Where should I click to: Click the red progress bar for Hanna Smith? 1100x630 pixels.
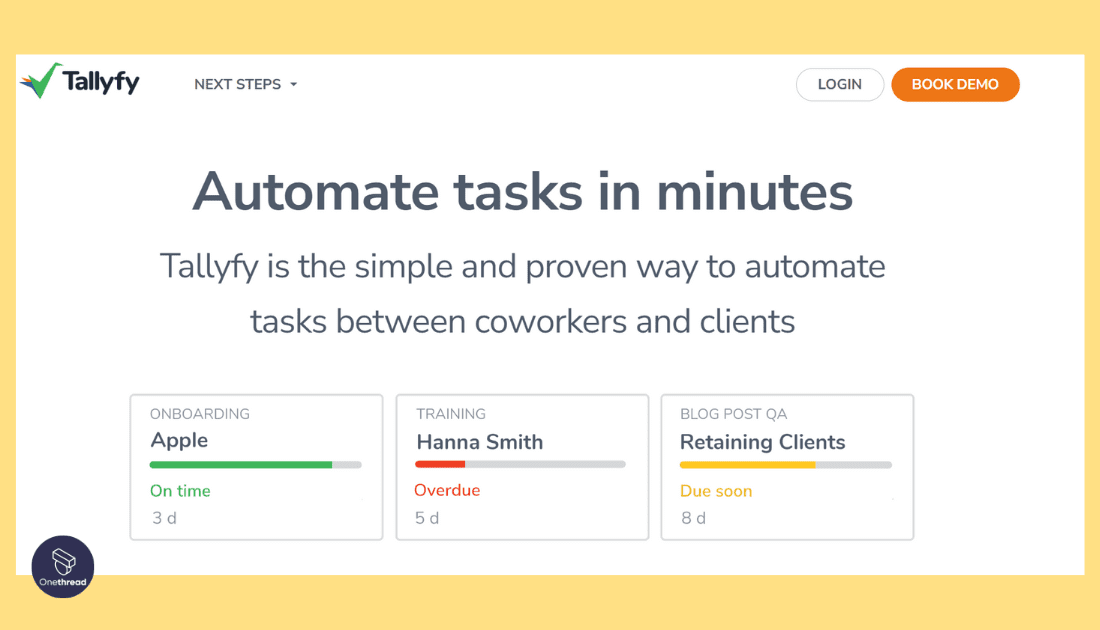[440, 463]
